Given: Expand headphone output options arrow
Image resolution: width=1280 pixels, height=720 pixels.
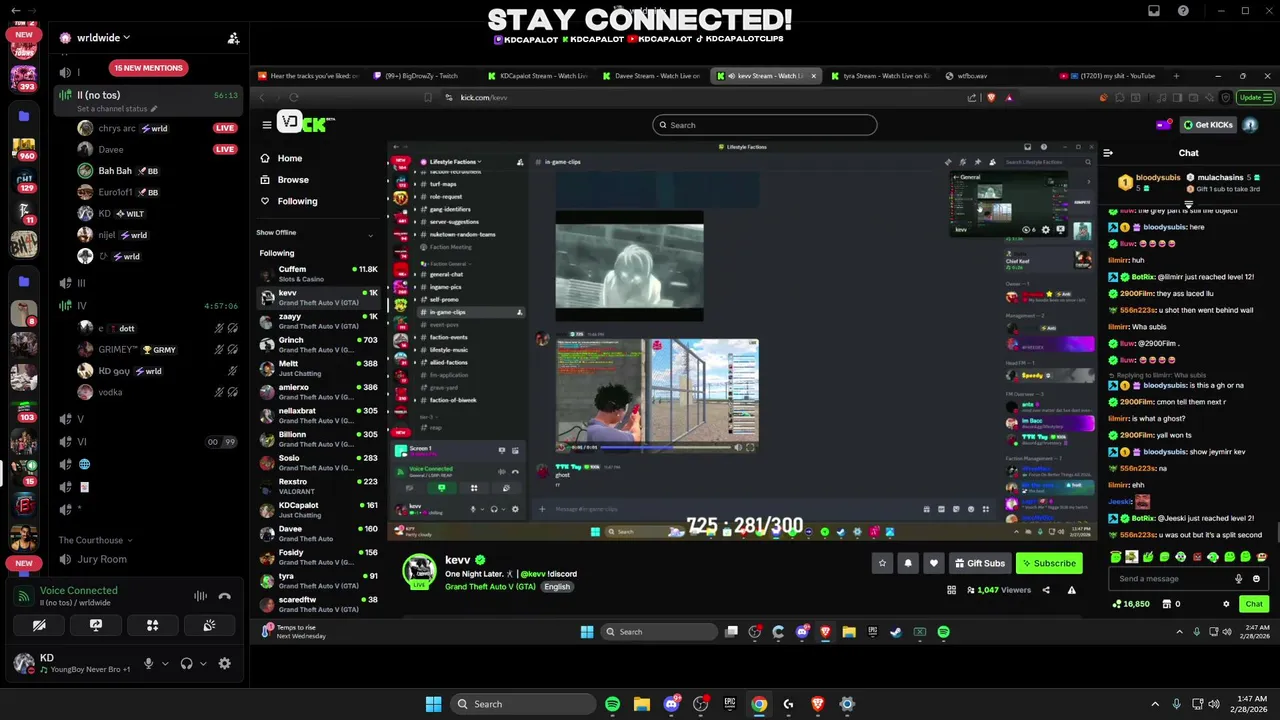Looking at the screenshot, I should coord(203,663).
